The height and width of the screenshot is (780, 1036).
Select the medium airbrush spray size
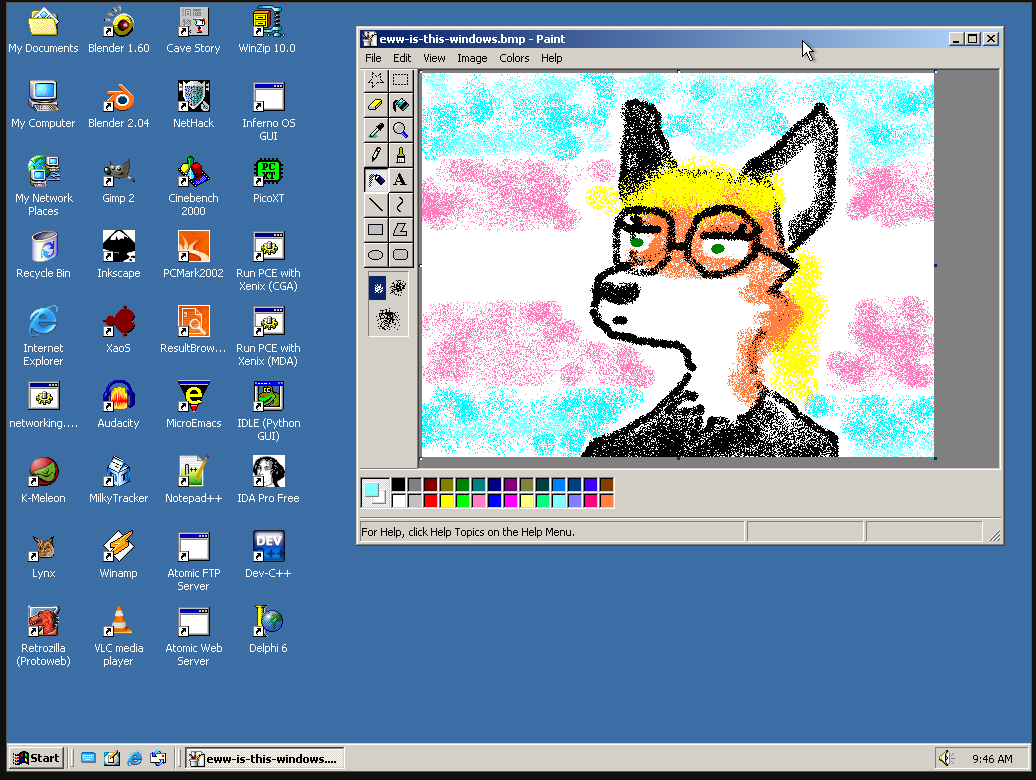398,288
